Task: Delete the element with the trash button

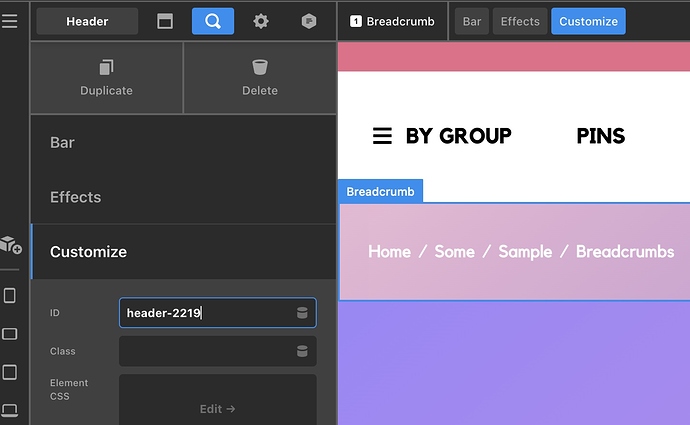Action: click(x=260, y=78)
